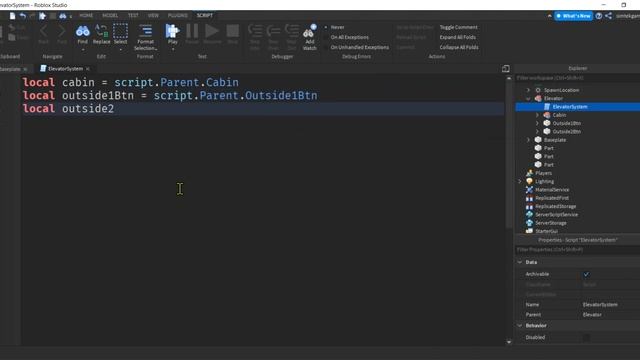Click the Resume test button
Viewport: 640px width, 360px height.
coord(211,31)
